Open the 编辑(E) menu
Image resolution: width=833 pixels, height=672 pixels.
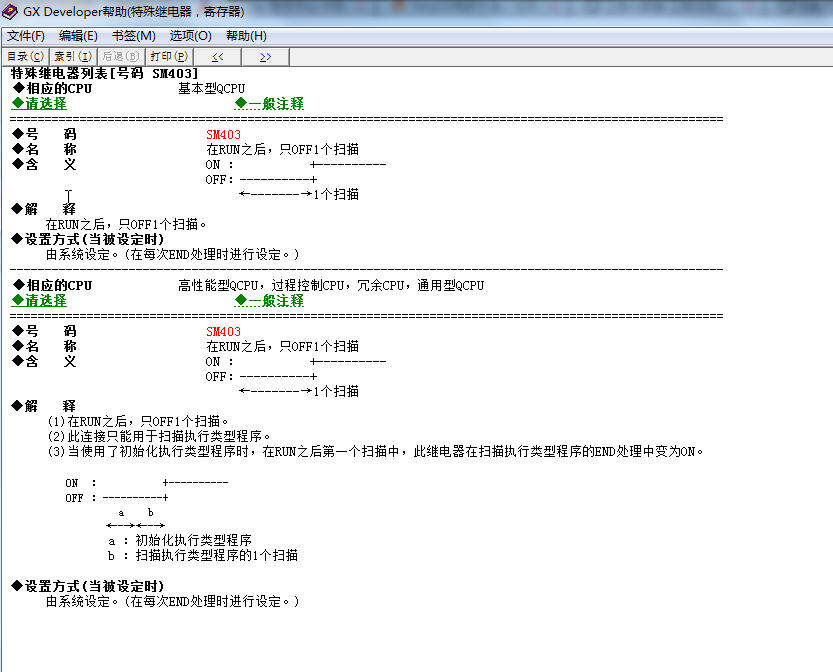(x=78, y=36)
